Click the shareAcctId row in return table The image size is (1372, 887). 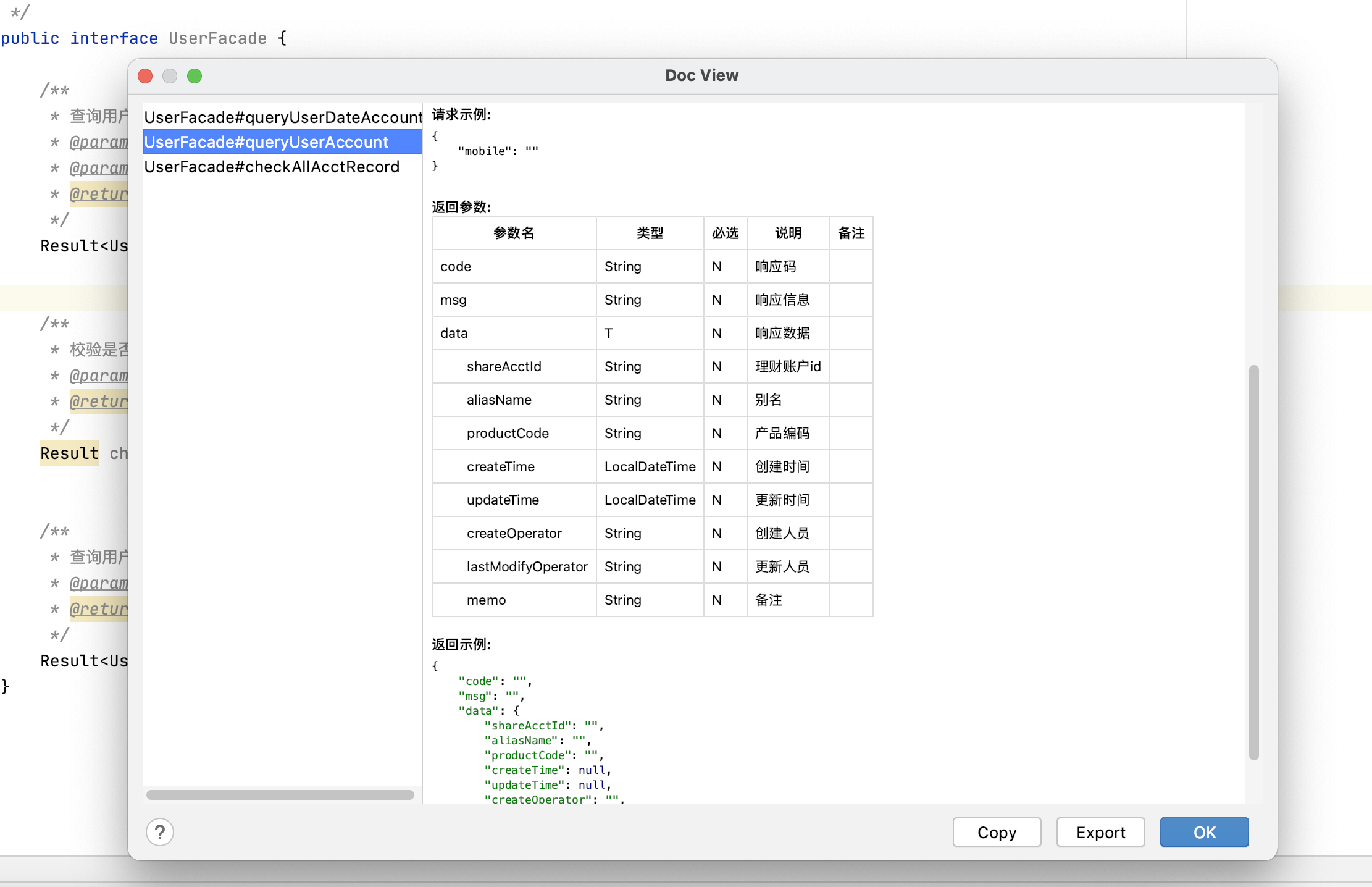[504, 366]
